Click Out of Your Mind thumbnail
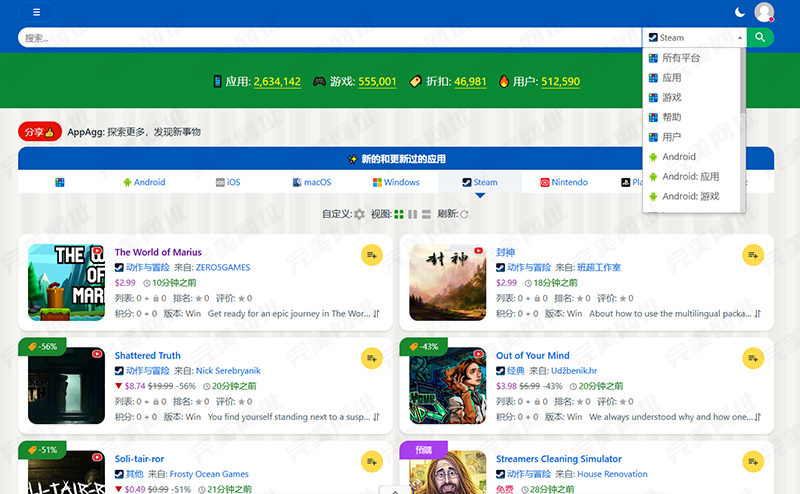The image size is (800, 494). pyautogui.click(x=447, y=386)
